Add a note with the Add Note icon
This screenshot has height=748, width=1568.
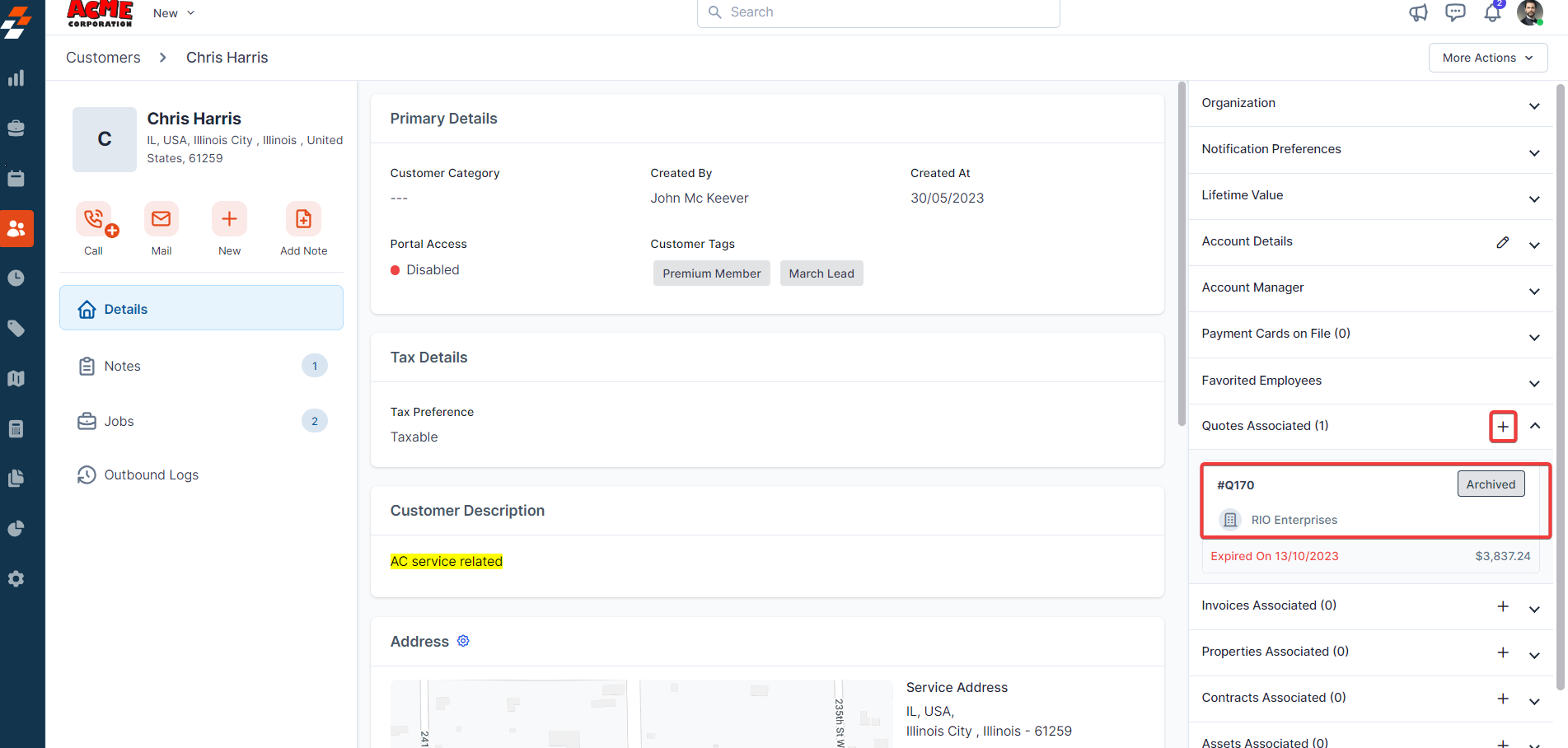[303, 219]
